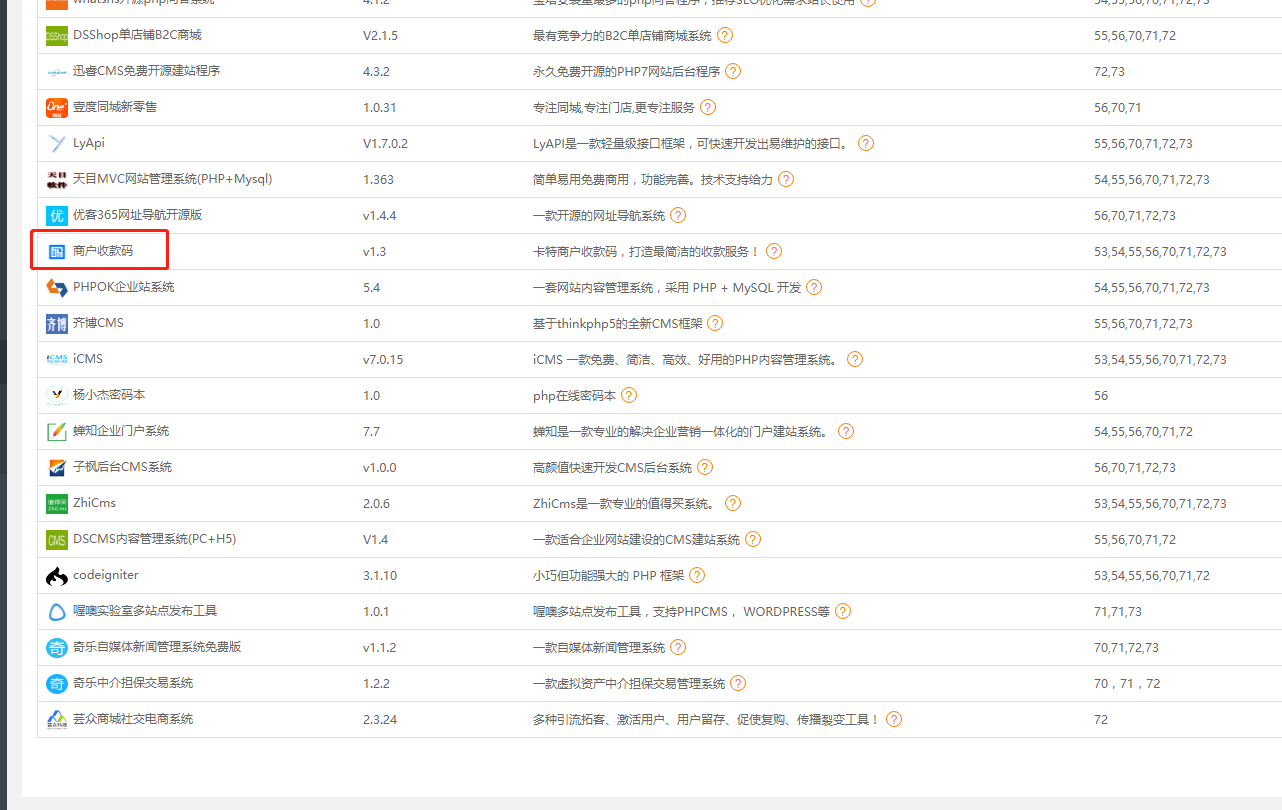This screenshot has width=1282, height=810.
Task: Select the name text 迅睿CMS免费开源建站程序
Action: point(147,71)
